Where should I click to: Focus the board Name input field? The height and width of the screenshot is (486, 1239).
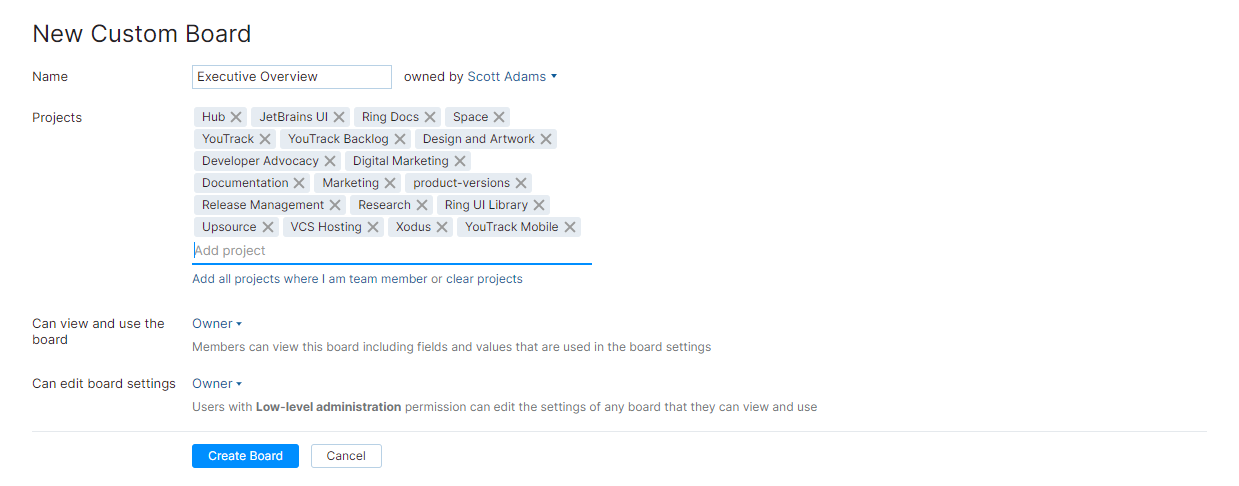[291, 77]
